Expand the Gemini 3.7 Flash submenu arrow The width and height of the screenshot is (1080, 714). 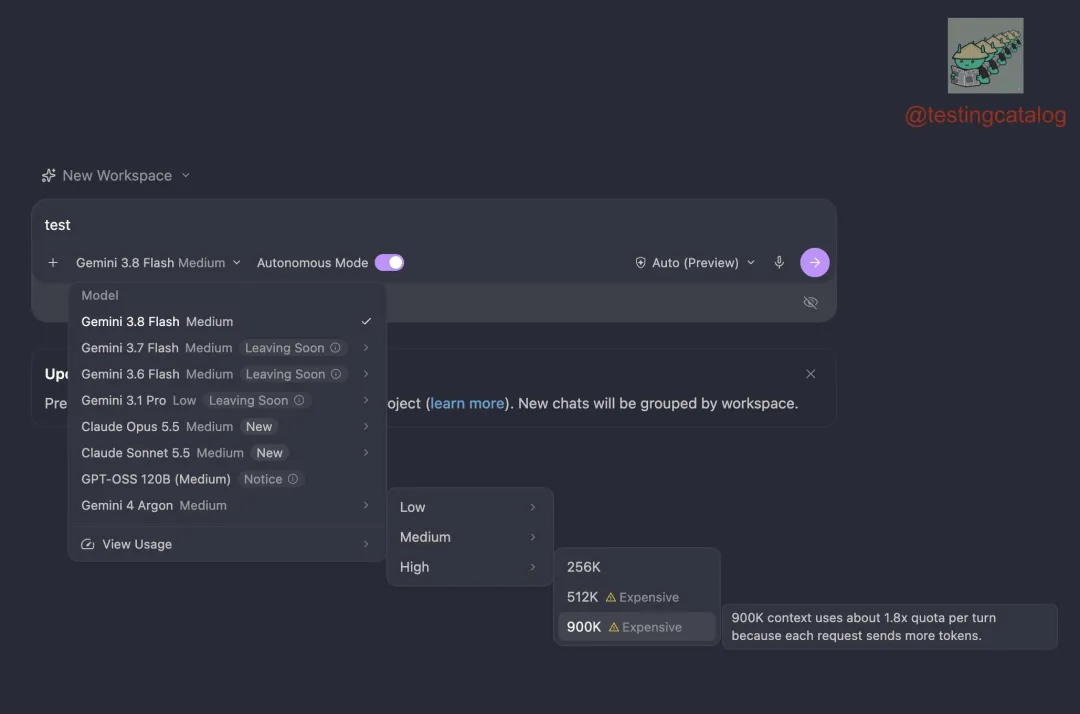(x=366, y=348)
